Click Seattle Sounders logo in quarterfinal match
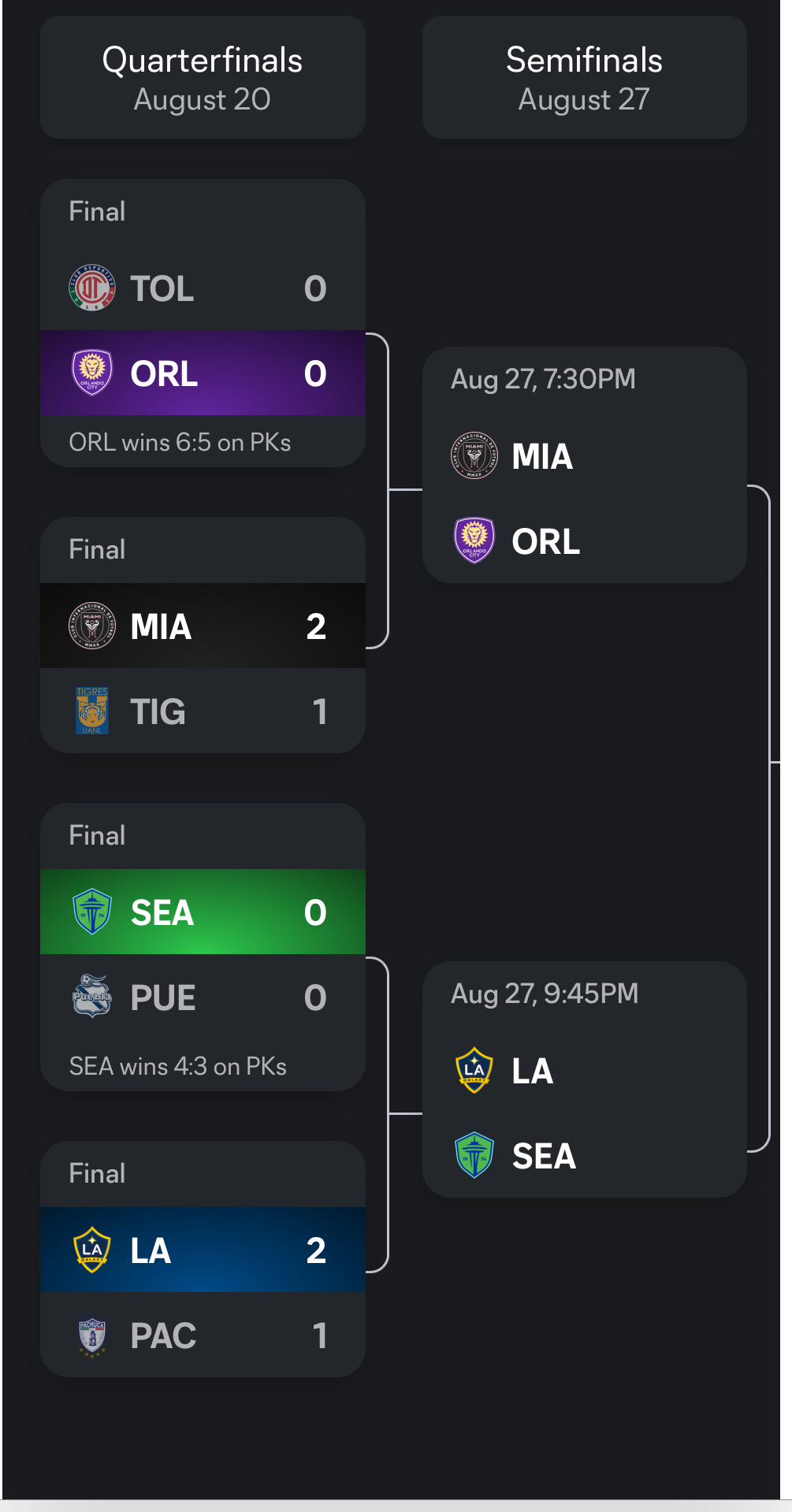 [92, 912]
